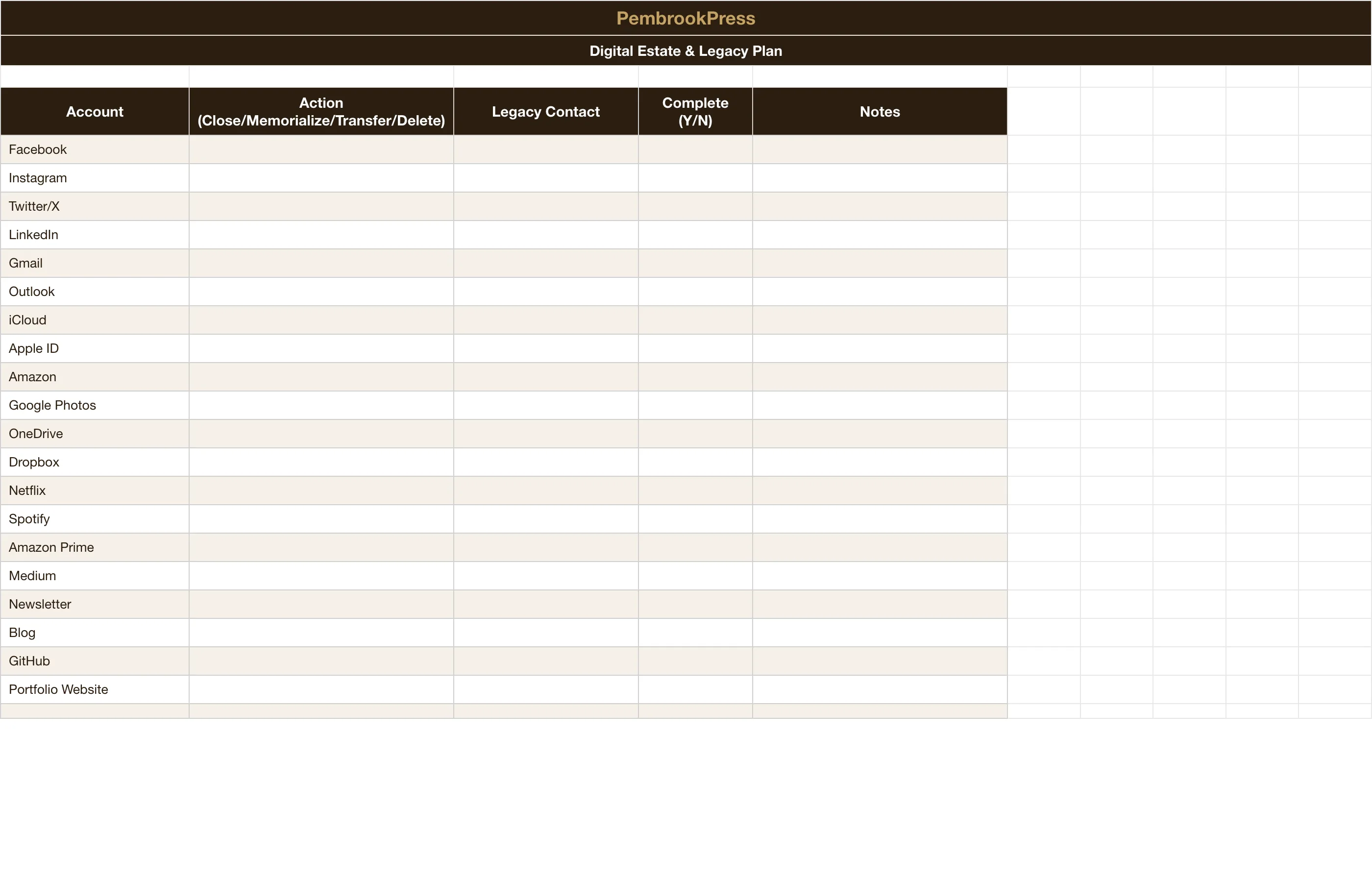Screen dimensions: 1372x882
Task: Select the Netflix account cell
Action: (95, 490)
